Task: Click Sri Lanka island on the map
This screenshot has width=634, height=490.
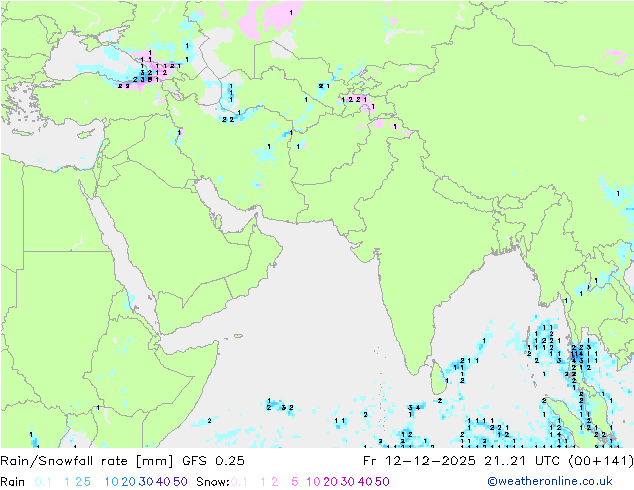Action: [x=440, y=378]
